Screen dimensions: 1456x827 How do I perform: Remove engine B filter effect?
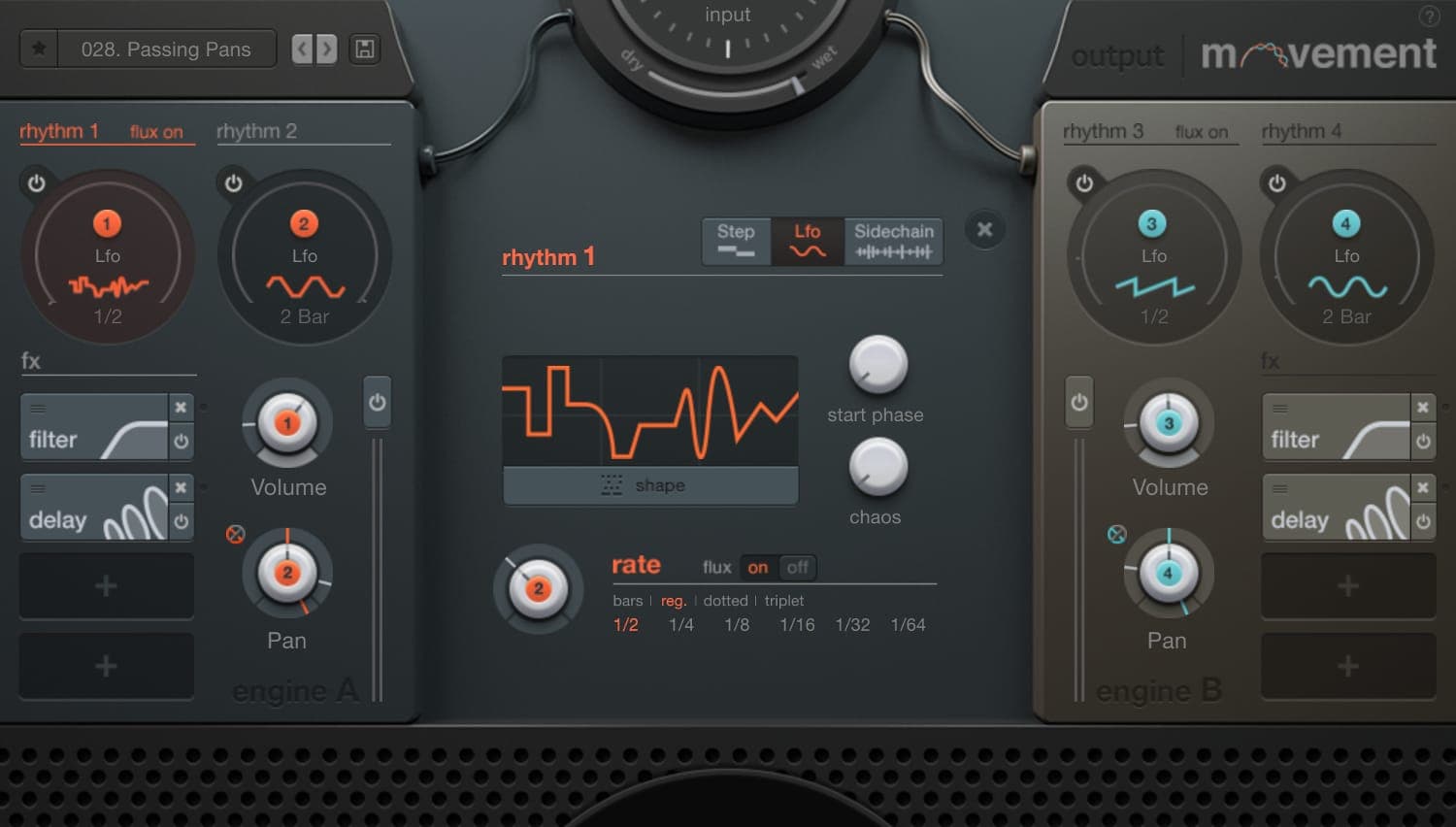point(1422,408)
